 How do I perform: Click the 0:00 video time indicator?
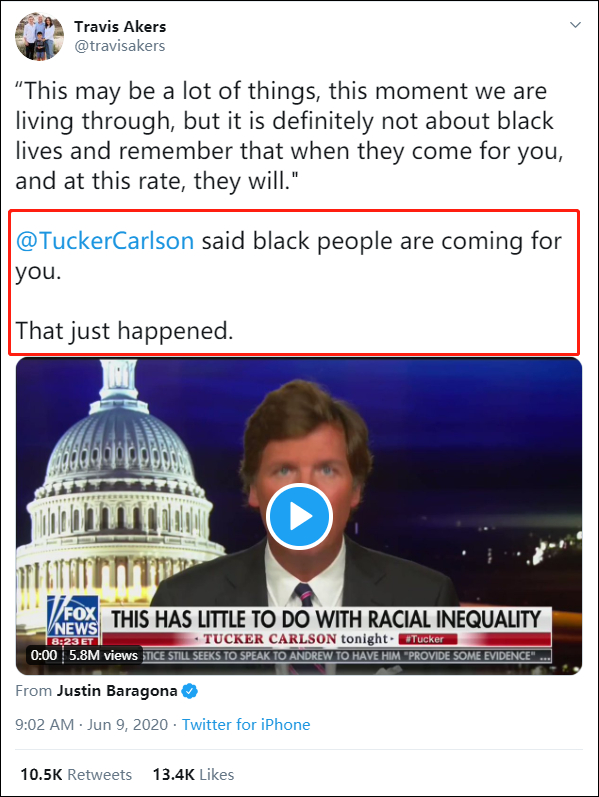pyautogui.click(x=44, y=655)
